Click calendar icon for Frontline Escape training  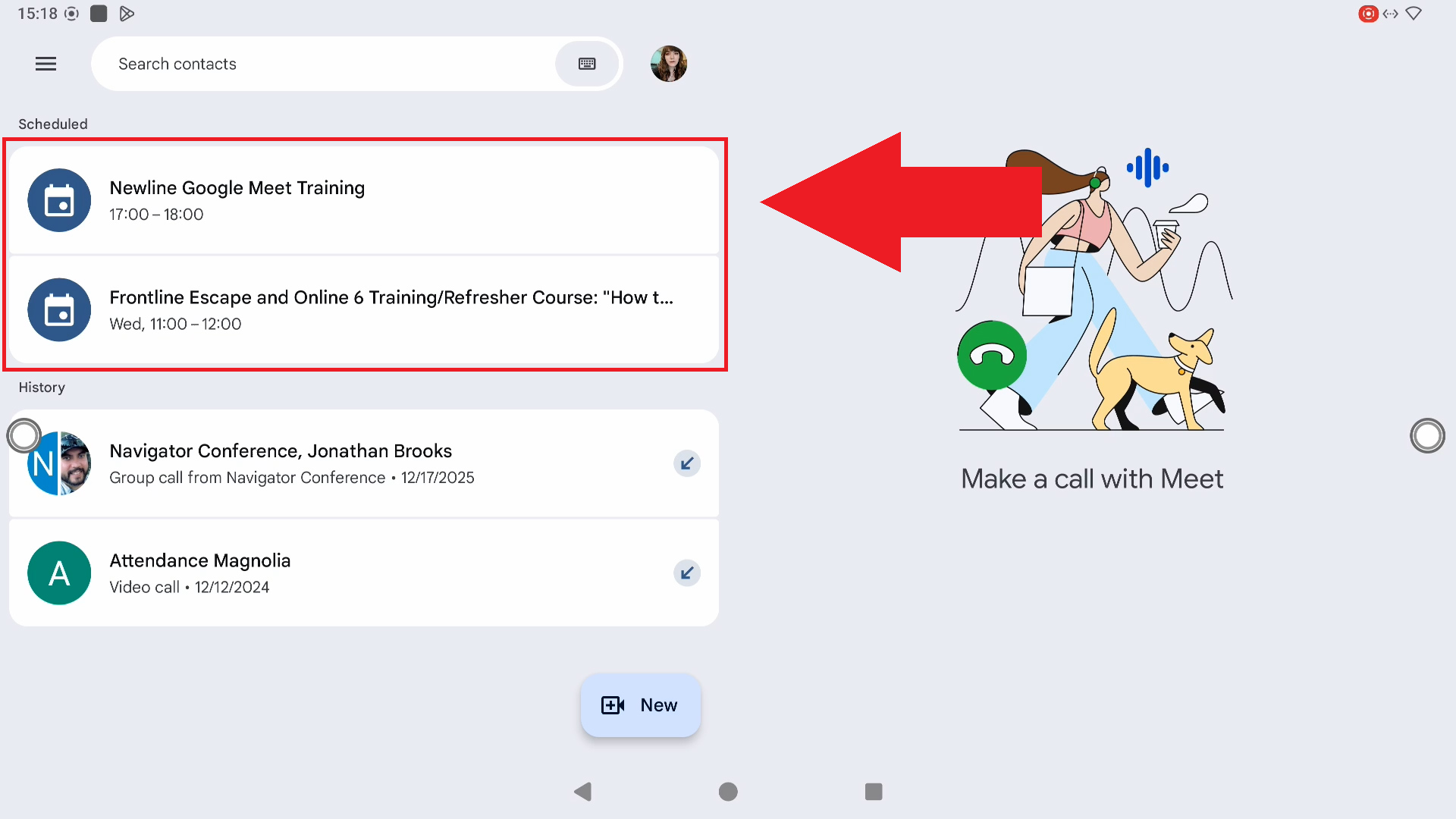59,310
